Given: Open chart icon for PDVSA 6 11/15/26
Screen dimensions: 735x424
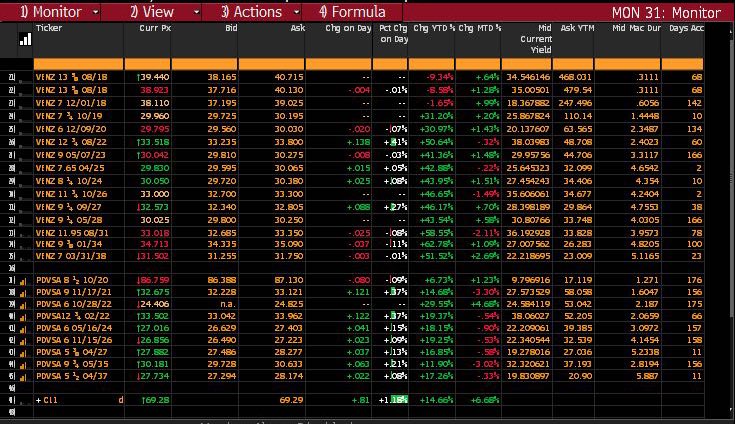Looking at the screenshot, I should [22, 341].
